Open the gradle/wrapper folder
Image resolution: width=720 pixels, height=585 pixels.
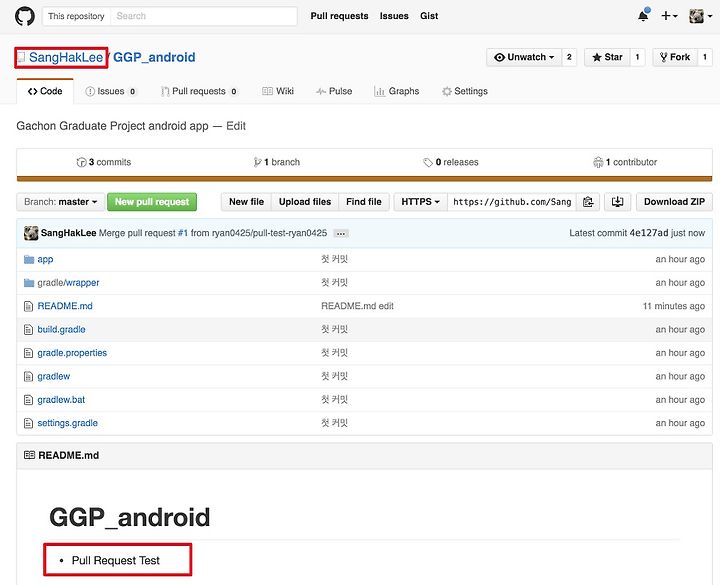(68, 283)
